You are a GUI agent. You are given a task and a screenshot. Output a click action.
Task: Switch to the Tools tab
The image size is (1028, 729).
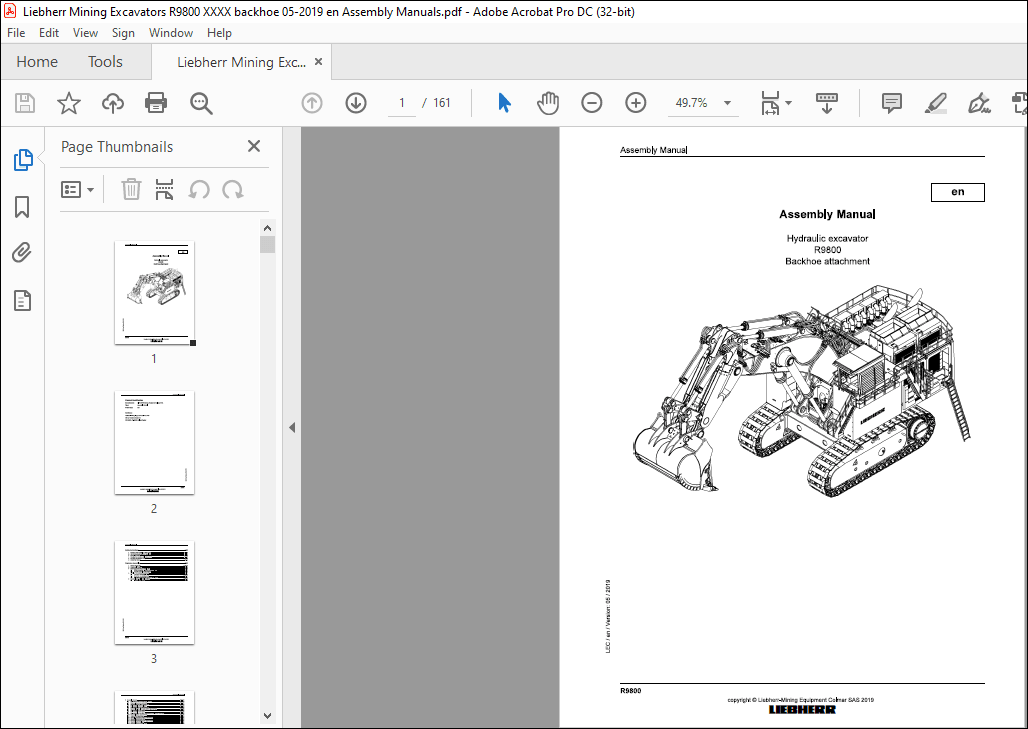(104, 61)
